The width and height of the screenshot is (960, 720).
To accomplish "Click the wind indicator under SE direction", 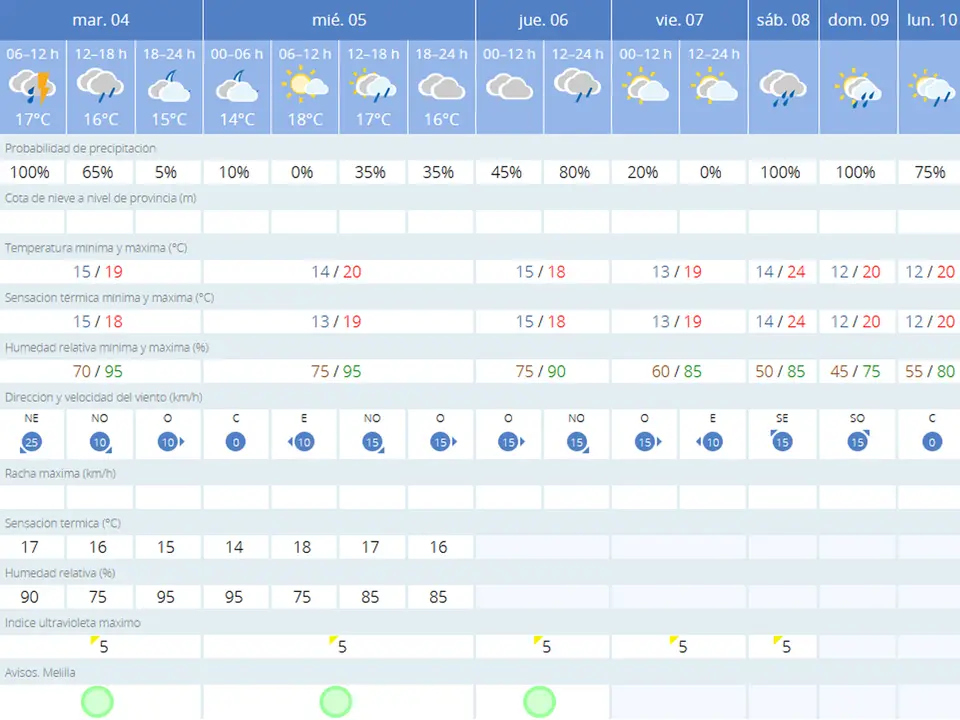I will point(781,441).
